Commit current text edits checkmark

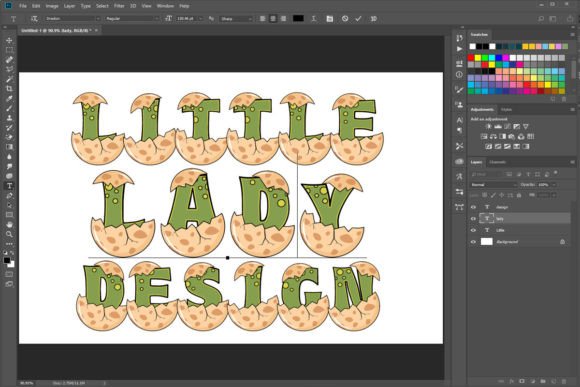[x=358, y=18]
